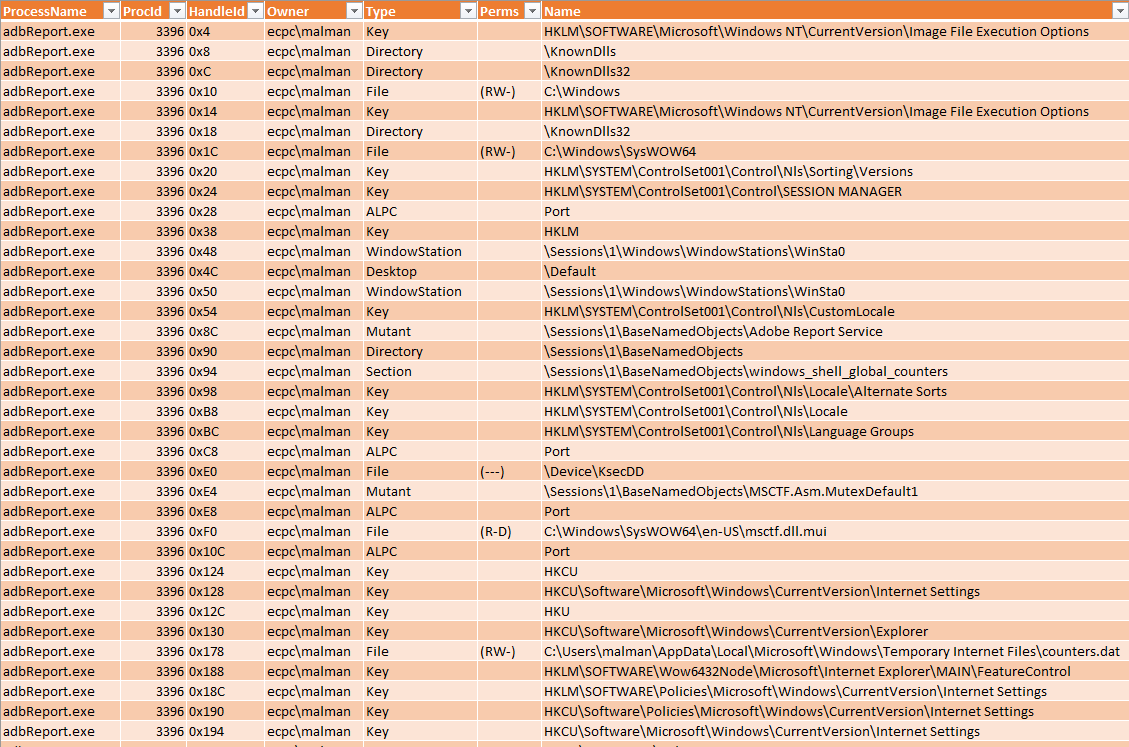Select the Mutant type cell for handle 0xE4
The image size is (1129, 747).
point(420,491)
